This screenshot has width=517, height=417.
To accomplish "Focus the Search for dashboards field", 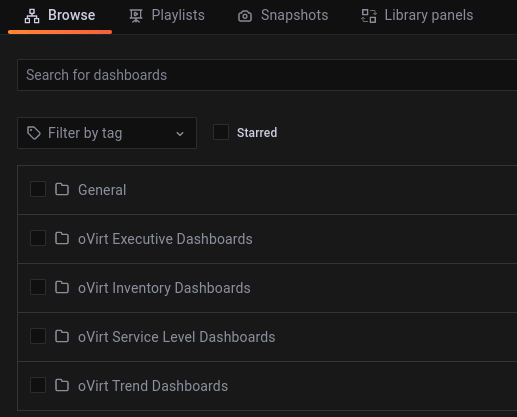I will (267, 75).
